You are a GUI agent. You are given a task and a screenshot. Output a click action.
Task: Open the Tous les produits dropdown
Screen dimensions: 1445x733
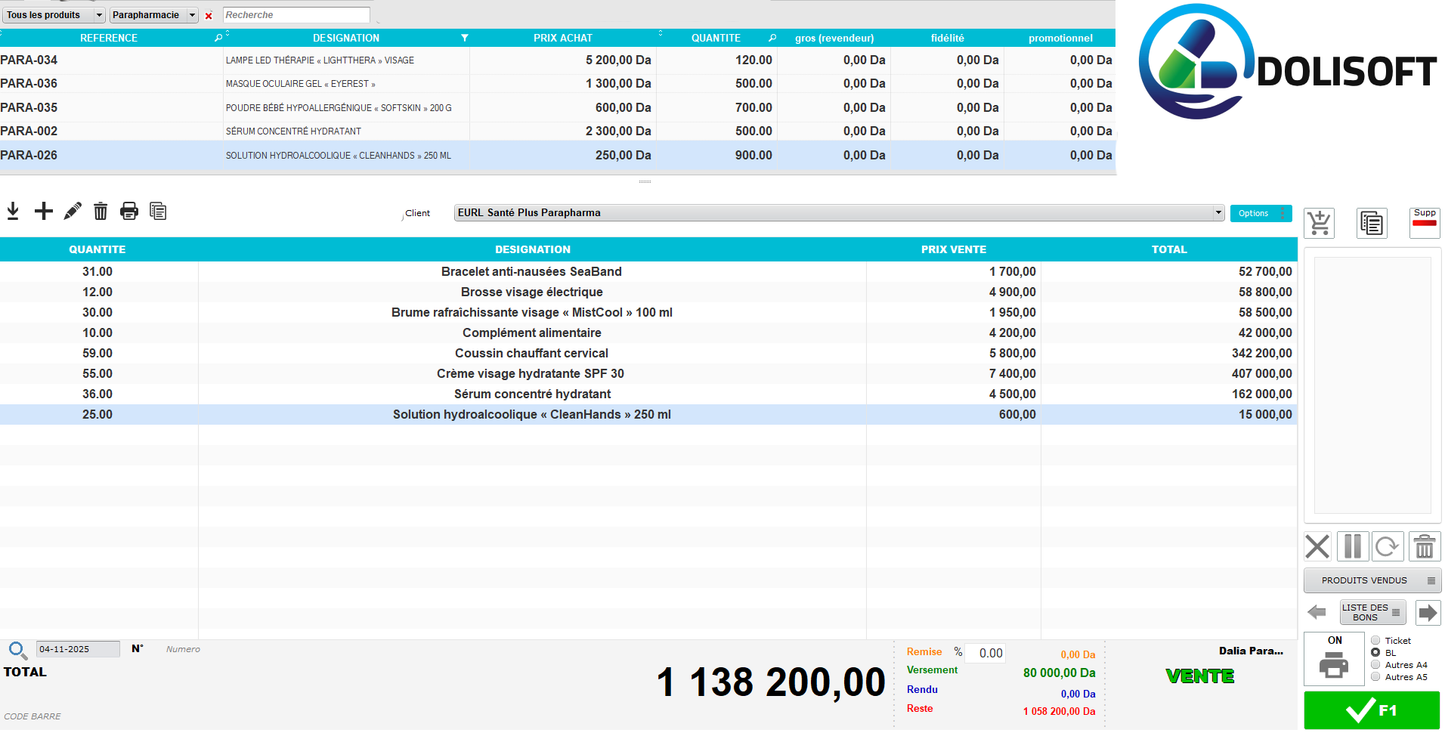[53, 14]
